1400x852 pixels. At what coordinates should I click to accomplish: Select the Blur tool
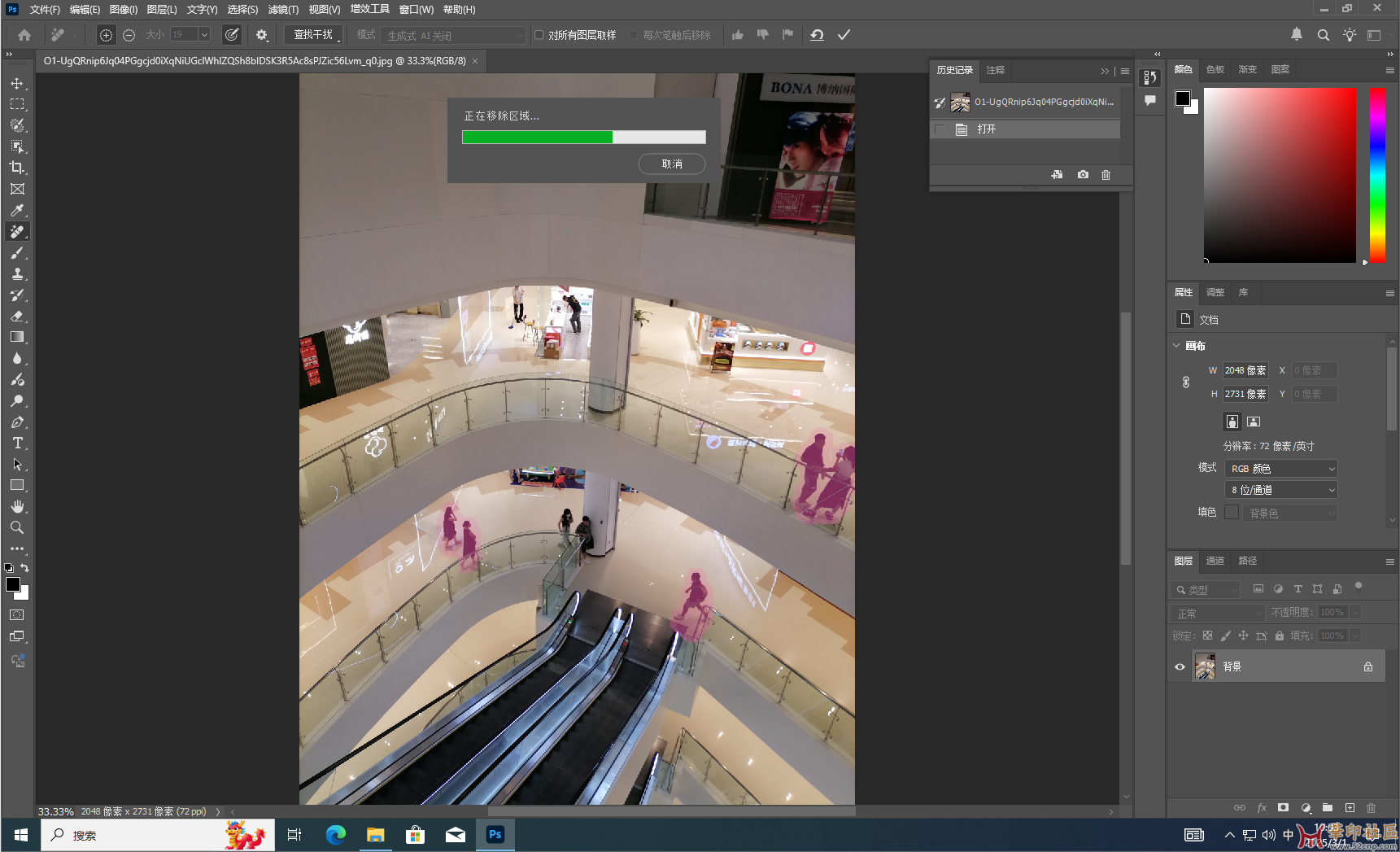click(17, 358)
